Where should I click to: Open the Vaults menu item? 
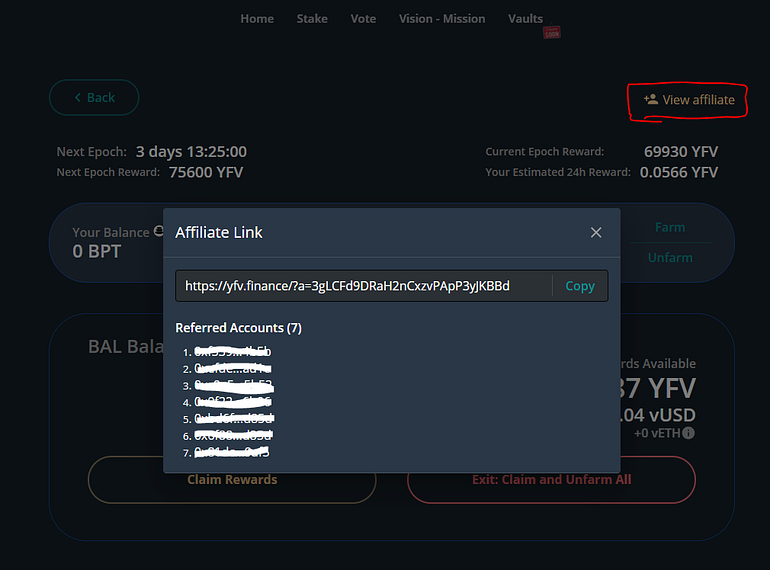[525, 19]
